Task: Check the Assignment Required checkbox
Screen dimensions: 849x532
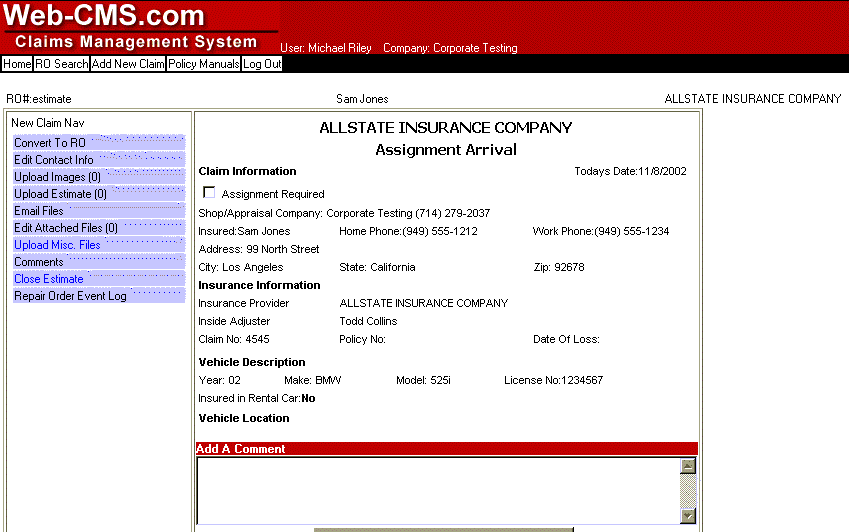Action: pyautogui.click(x=209, y=193)
